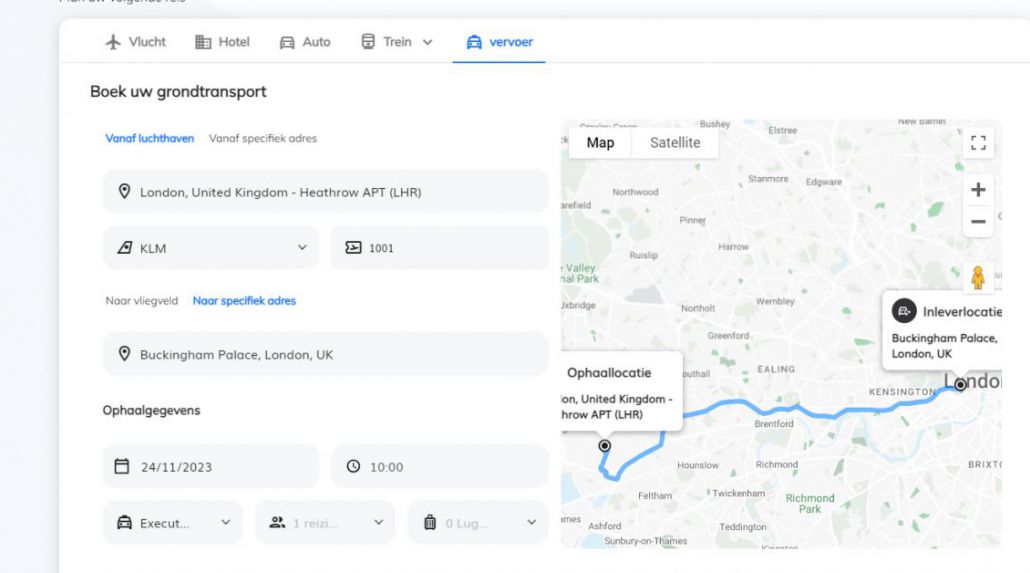The height and width of the screenshot is (573, 1030).
Task: Switch map to Satellite view
Action: (675, 142)
